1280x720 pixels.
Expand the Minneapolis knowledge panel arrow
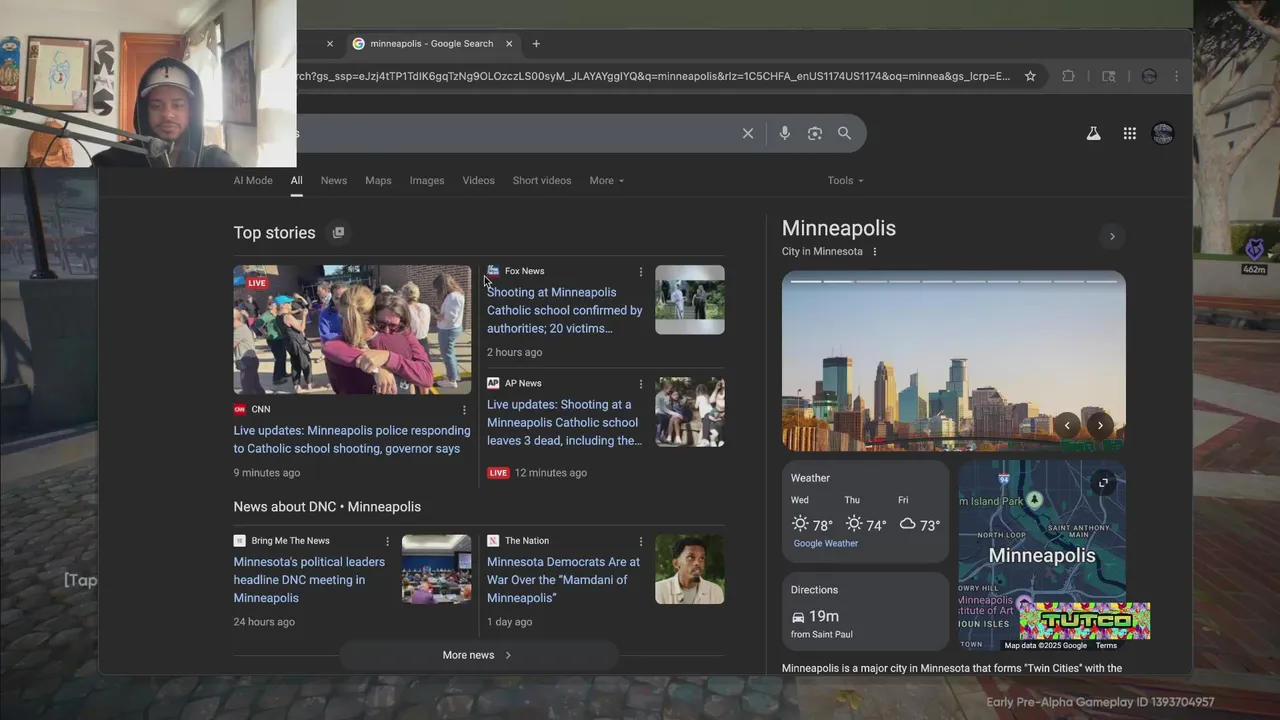click(1112, 237)
